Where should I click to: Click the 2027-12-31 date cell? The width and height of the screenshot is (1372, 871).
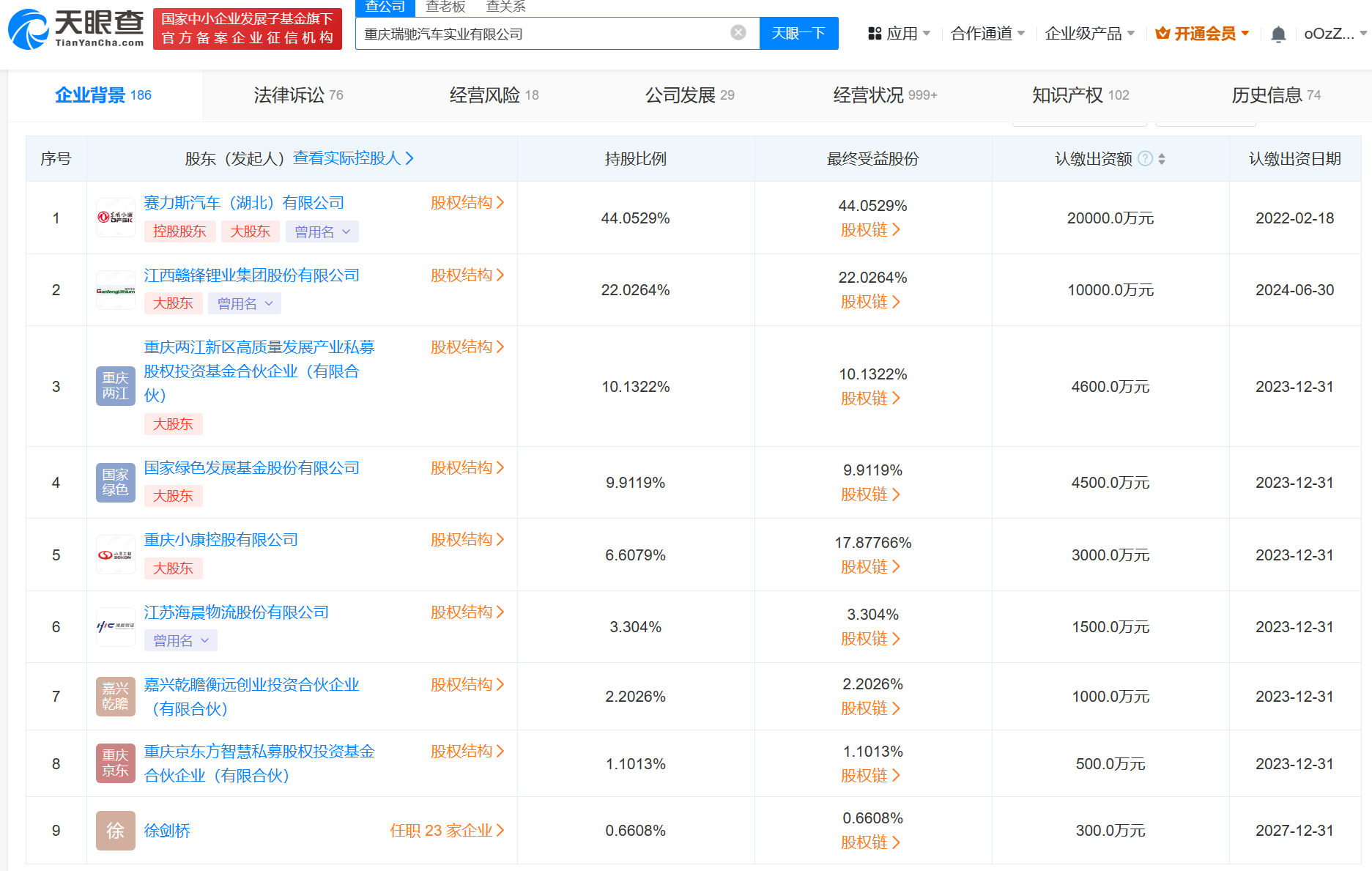(x=1294, y=831)
